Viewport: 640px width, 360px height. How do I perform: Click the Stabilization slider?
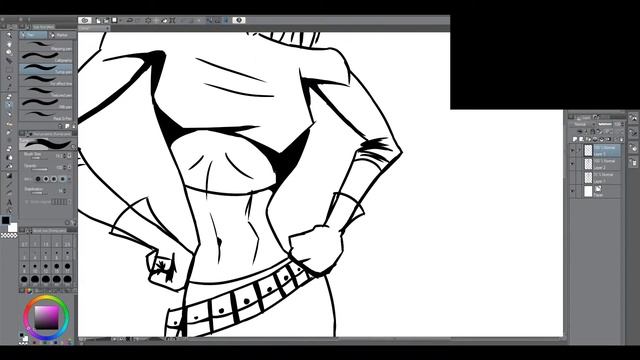pos(39,193)
